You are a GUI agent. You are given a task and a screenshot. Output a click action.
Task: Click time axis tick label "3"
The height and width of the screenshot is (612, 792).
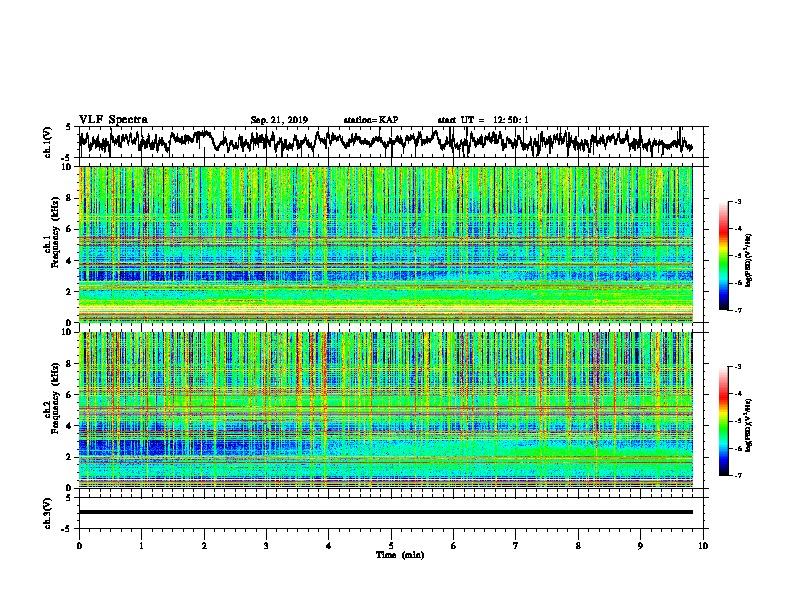pyautogui.click(x=266, y=546)
